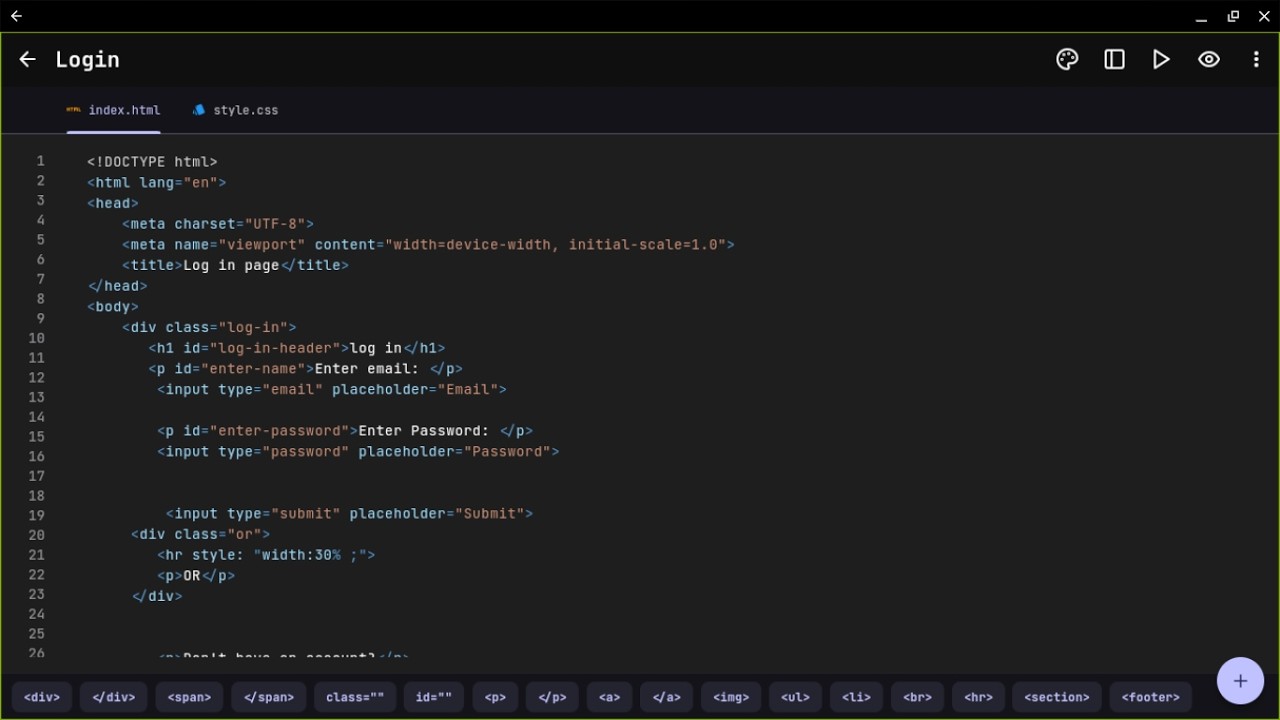Screen dimensions: 1280x720
Task: Click the meta charset="UTF-8" line
Action: coord(218,224)
